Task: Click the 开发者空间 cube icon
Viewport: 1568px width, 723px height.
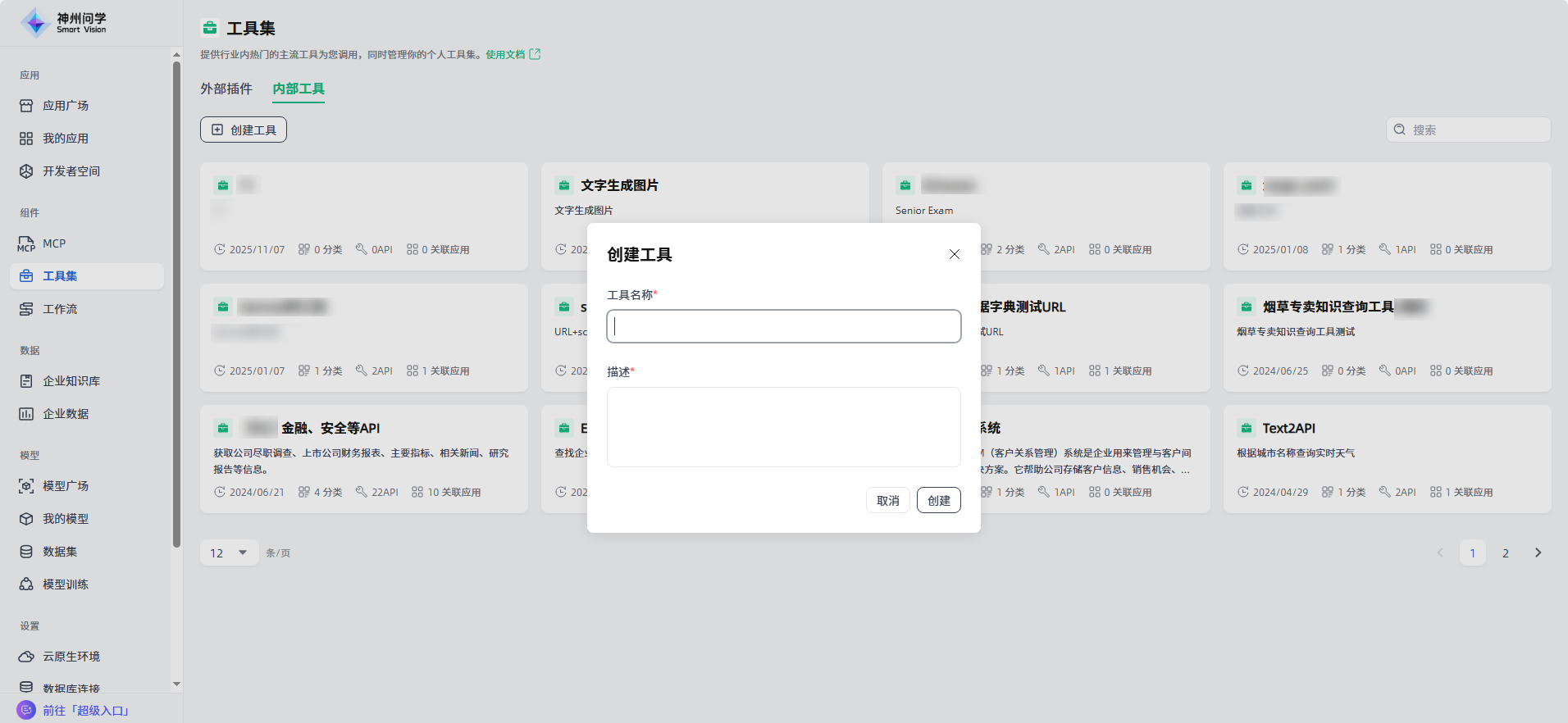Action: [26, 171]
